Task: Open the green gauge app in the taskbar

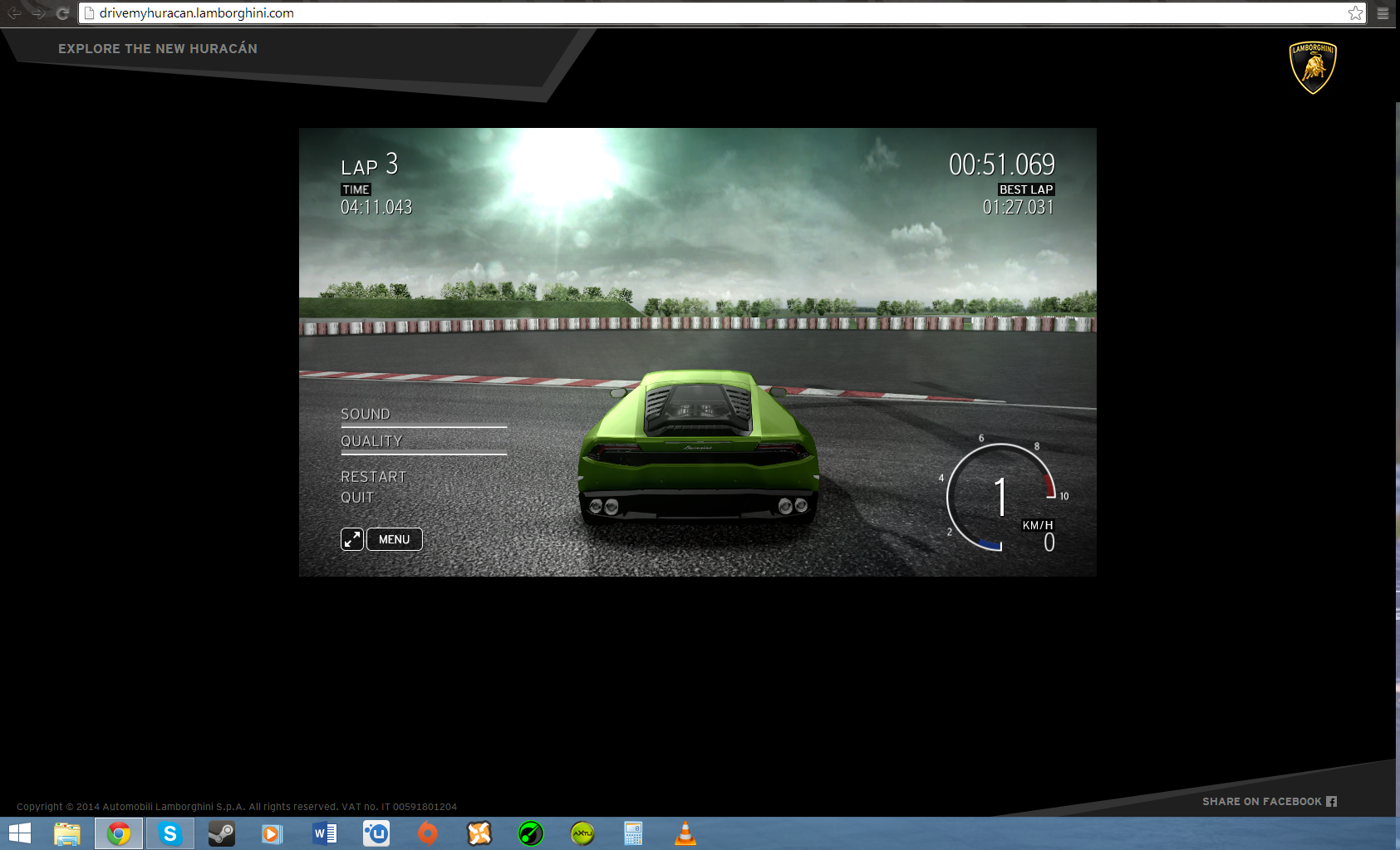Action: [x=531, y=833]
